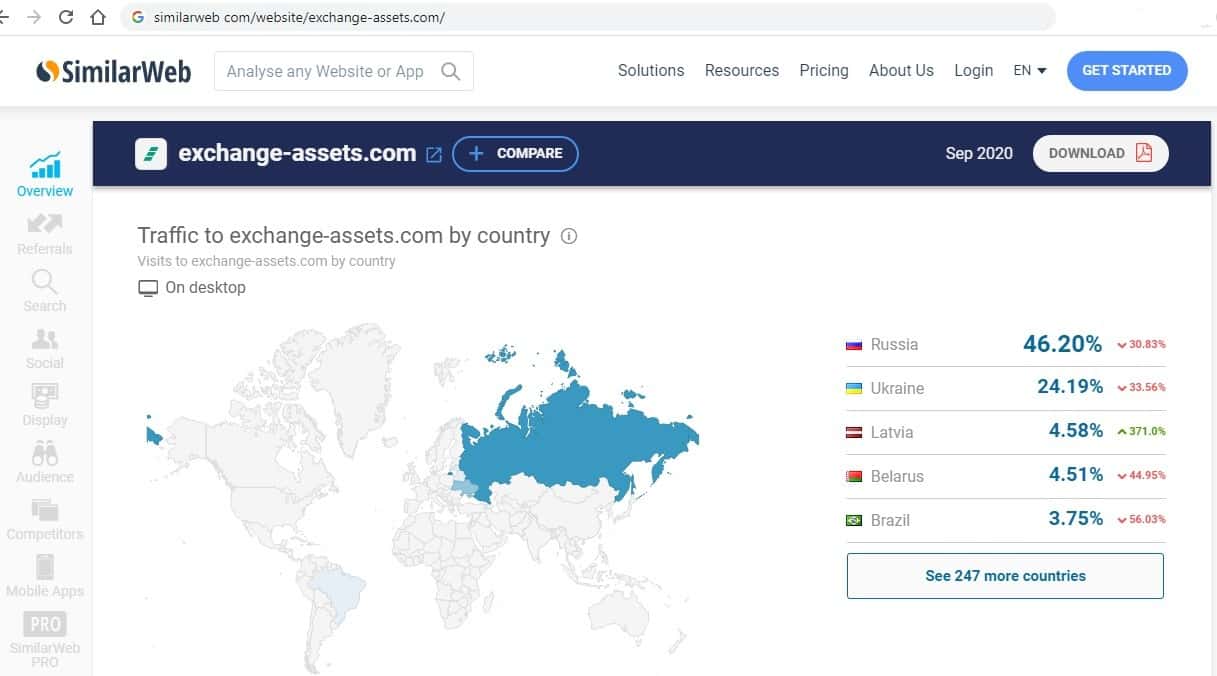Click Latvia's 371.0% increase indicator
The image size is (1217, 676).
1141,433
